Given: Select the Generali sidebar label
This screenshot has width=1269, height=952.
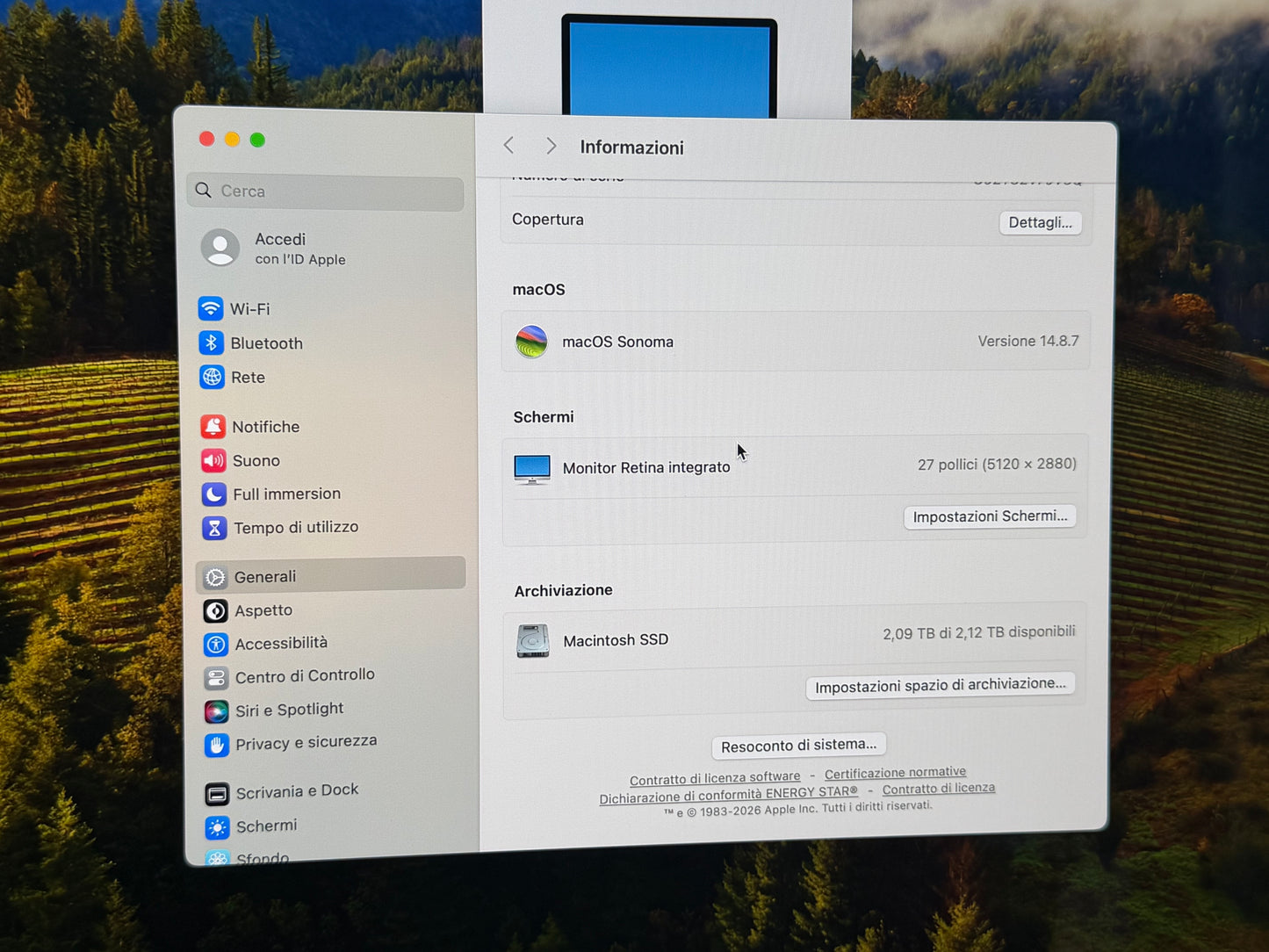Looking at the screenshot, I should coord(265,577).
